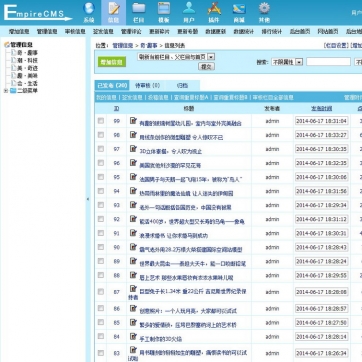Open 增加信息 in the submenu bar

pyautogui.click(x=19, y=32)
